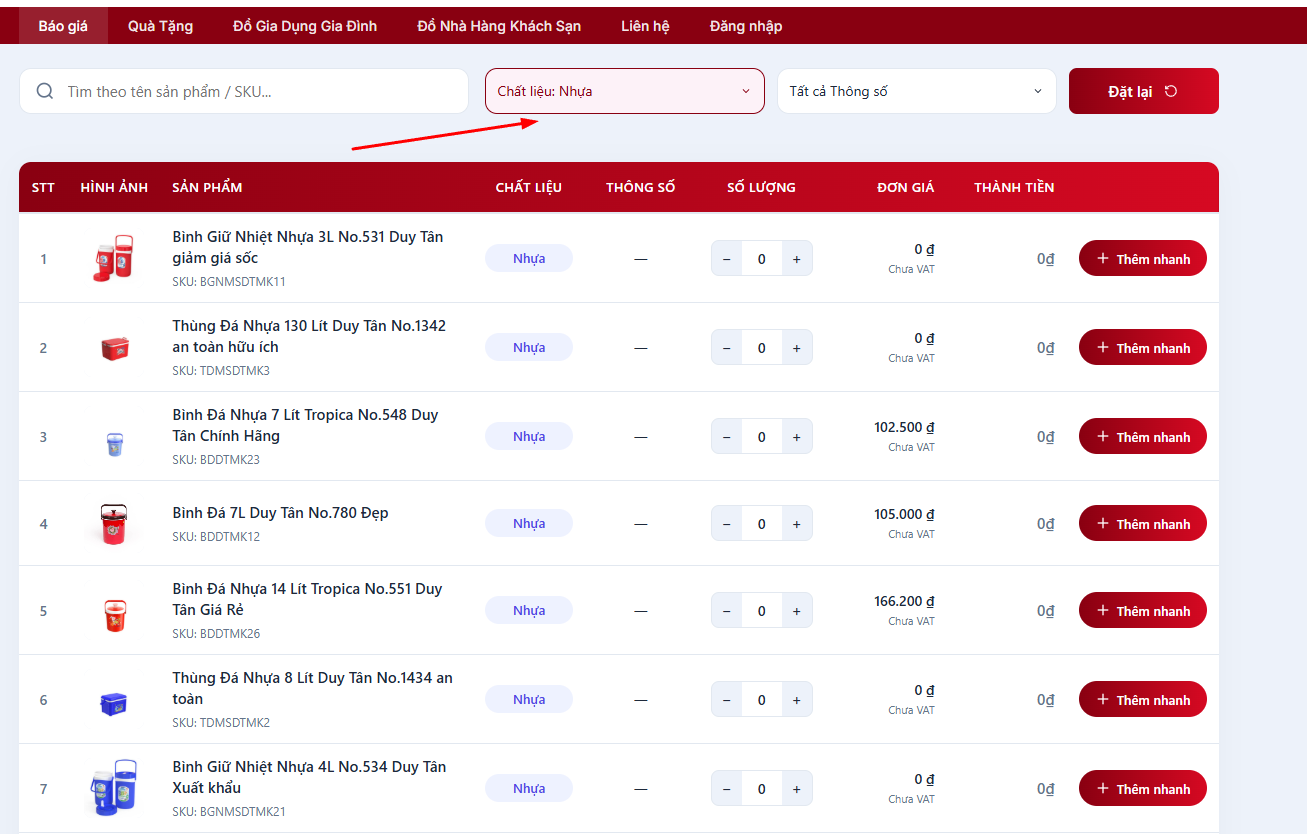Screen dimensions: 1307x834
Task: Open the Chất liệu: Nhựa filter dropdown
Action: (x=624, y=91)
